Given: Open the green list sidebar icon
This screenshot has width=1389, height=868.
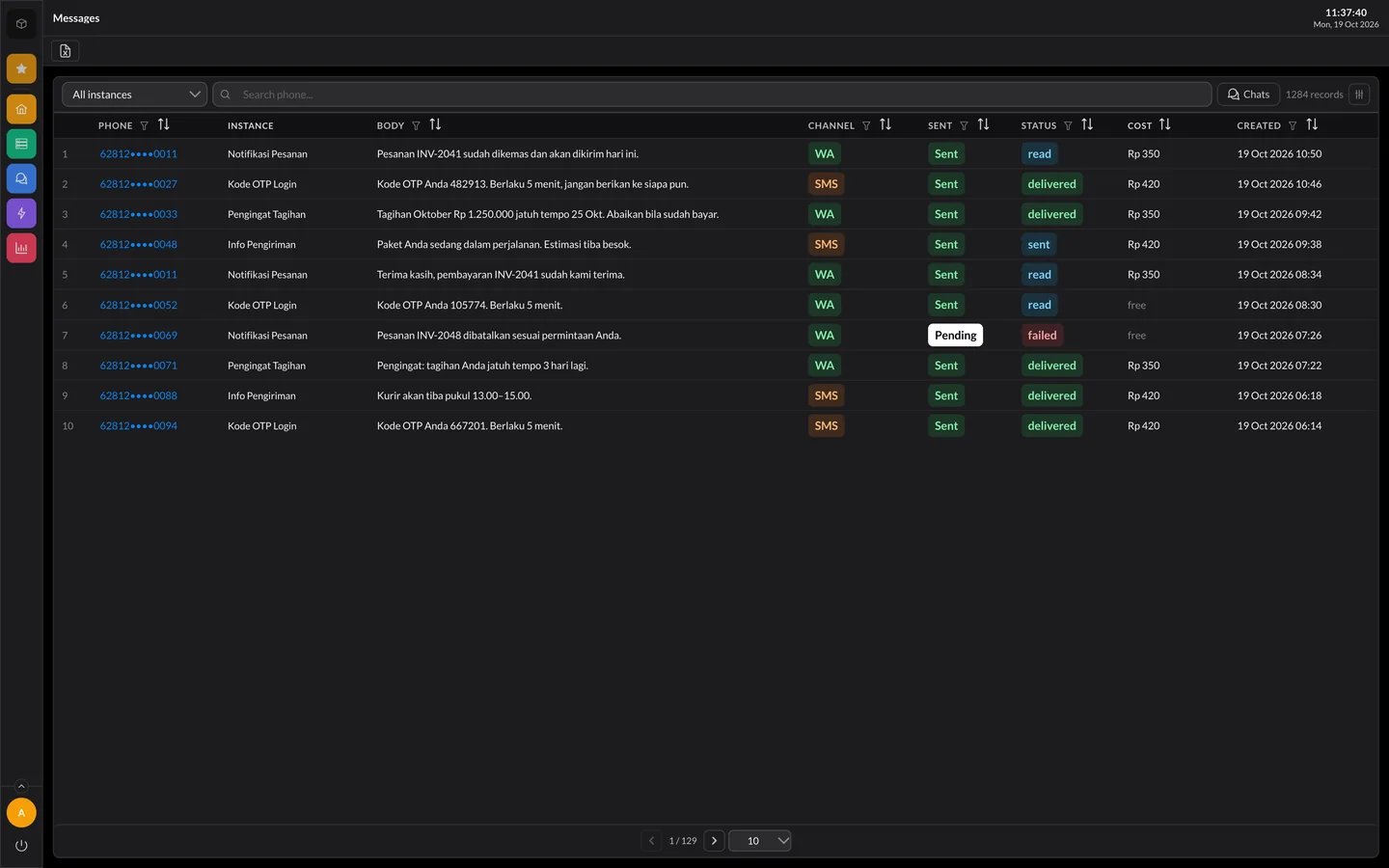Looking at the screenshot, I should 21,144.
